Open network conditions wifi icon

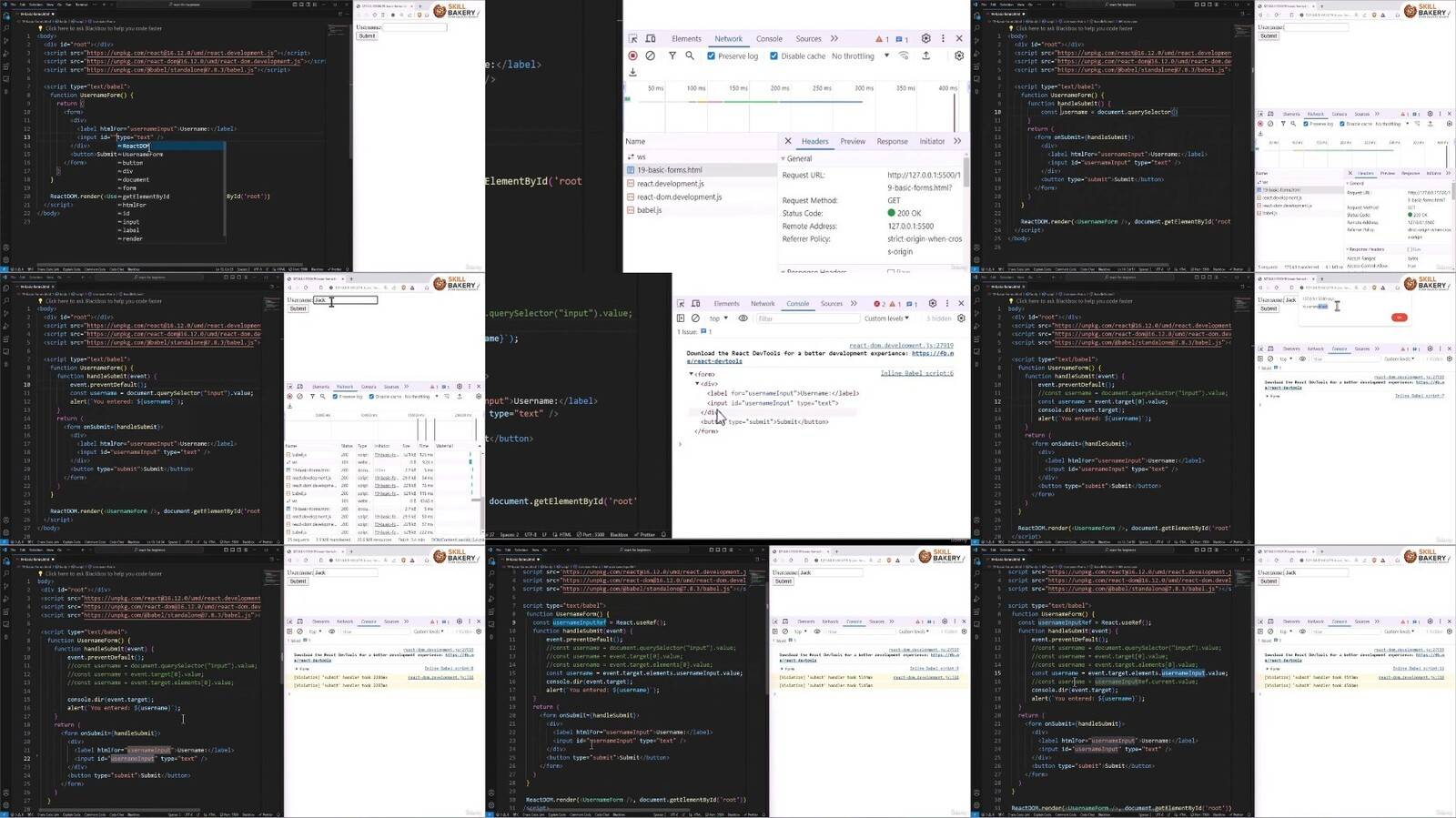coord(904,56)
